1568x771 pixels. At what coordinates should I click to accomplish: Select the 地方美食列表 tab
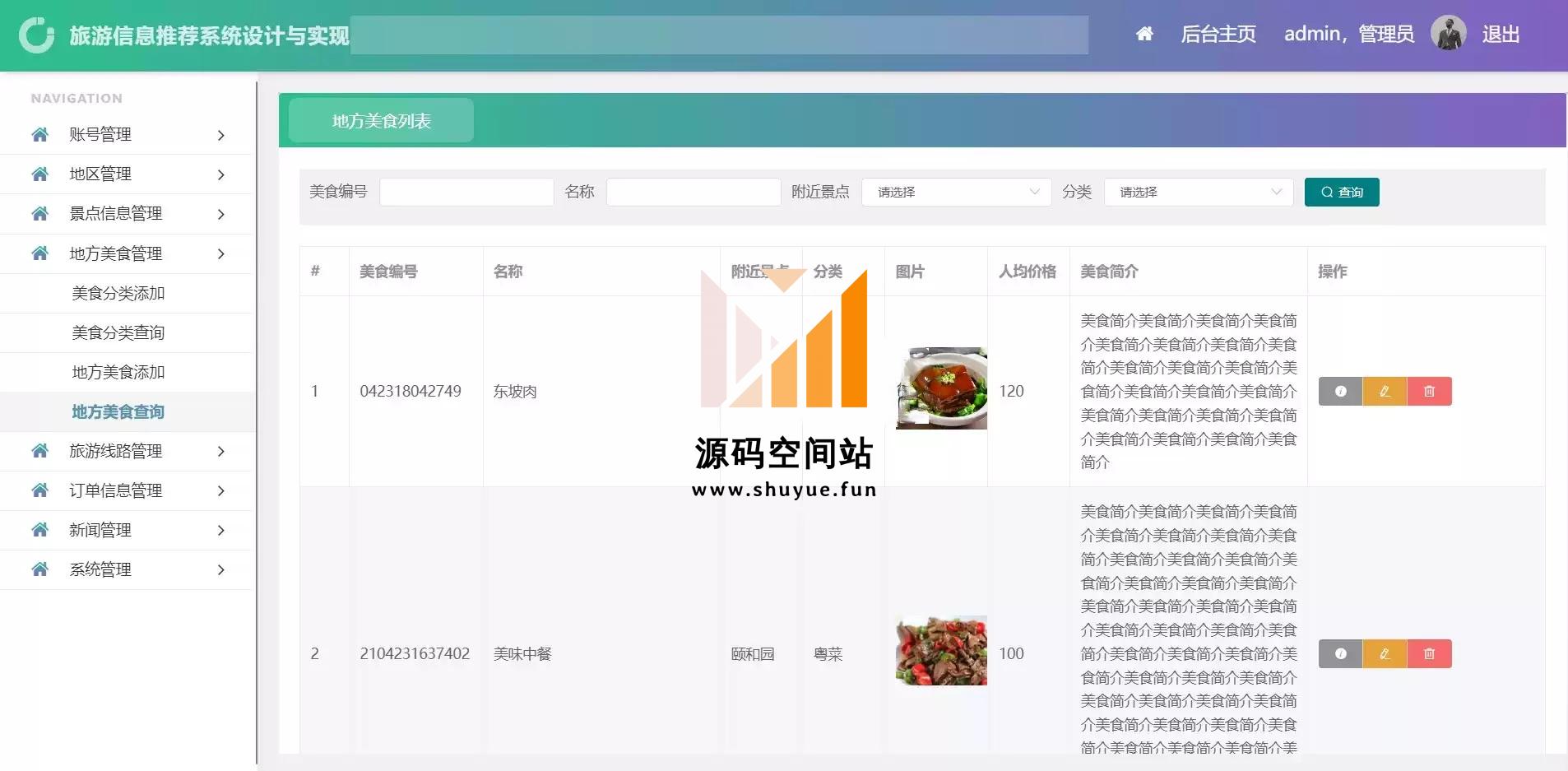[x=381, y=121]
